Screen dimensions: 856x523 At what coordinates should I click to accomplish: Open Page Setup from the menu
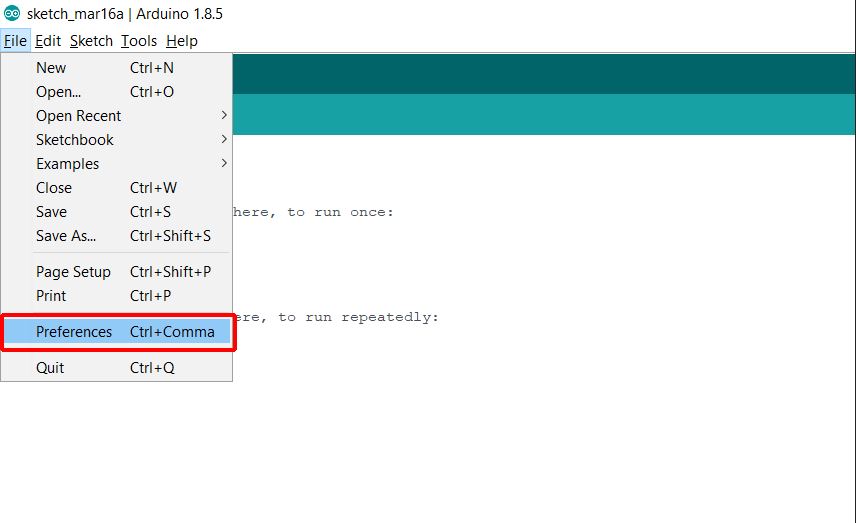(116, 272)
